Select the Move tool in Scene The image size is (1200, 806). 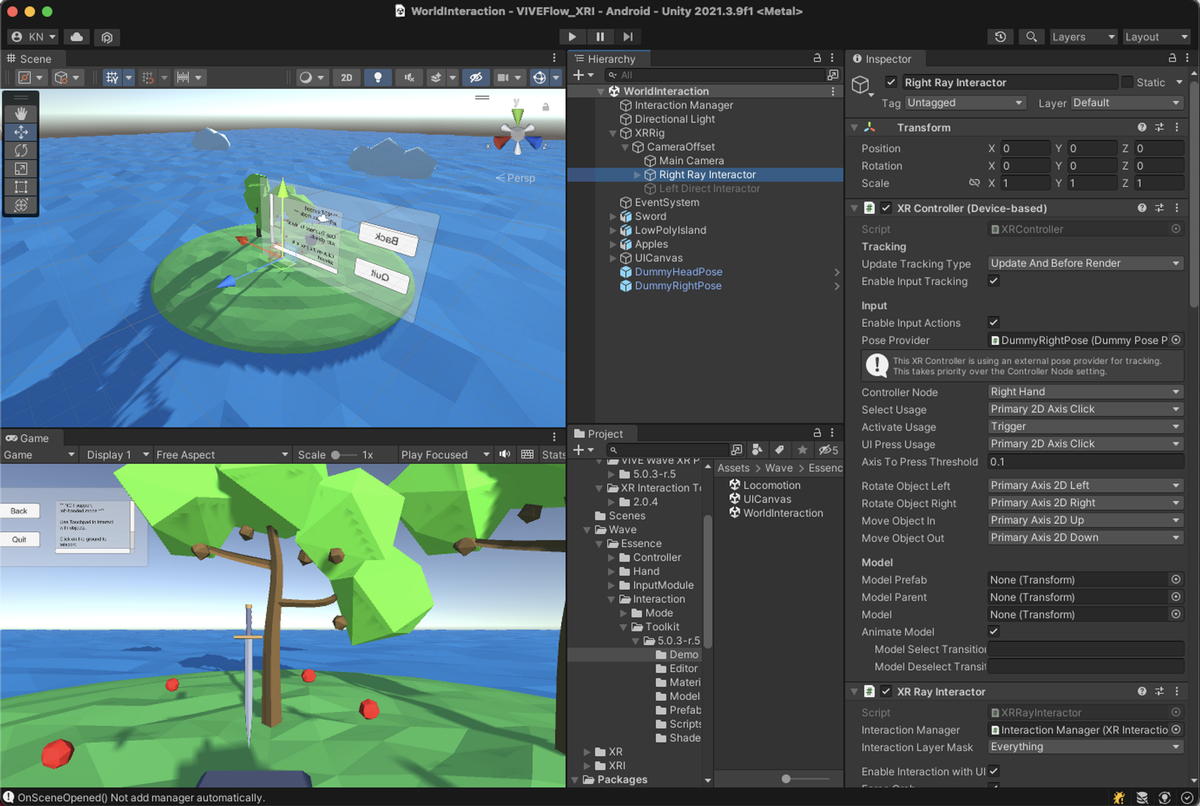click(x=20, y=132)
